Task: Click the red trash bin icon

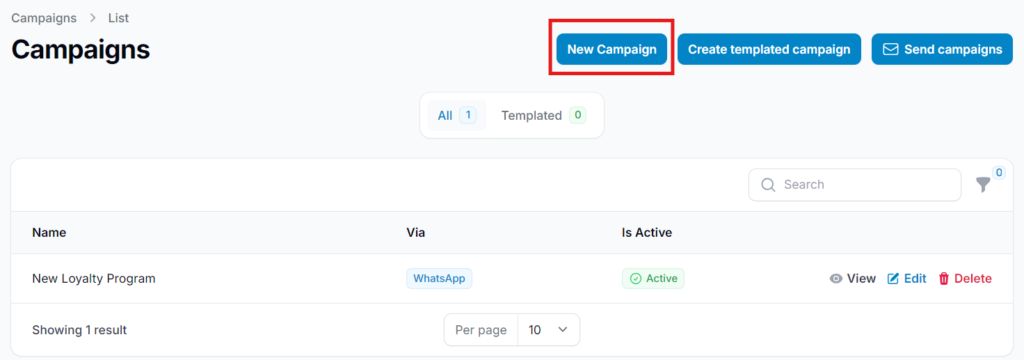Action: 944,279
